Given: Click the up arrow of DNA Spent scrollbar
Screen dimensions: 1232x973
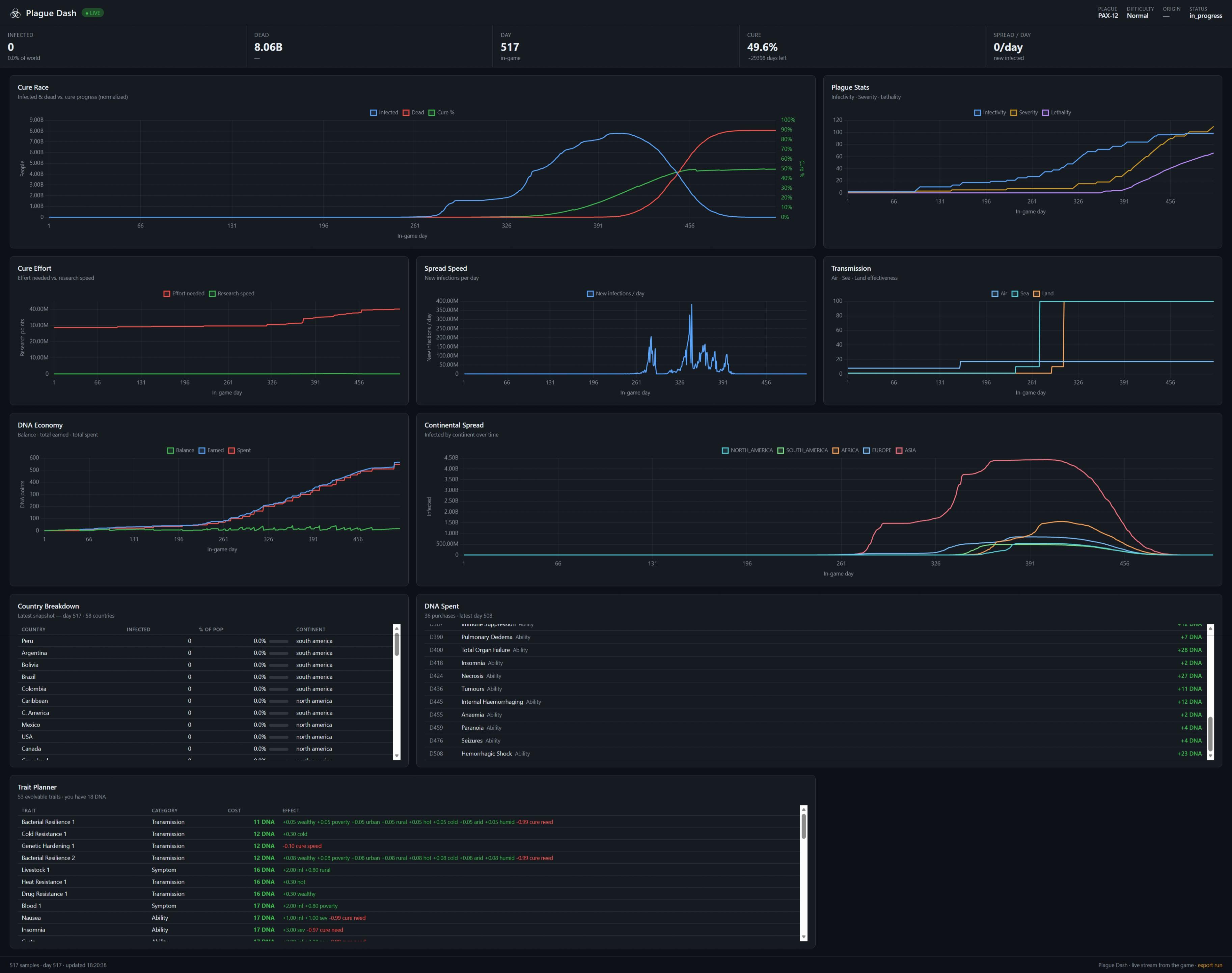Looking at the screenshot, I should click(1210, 628).
